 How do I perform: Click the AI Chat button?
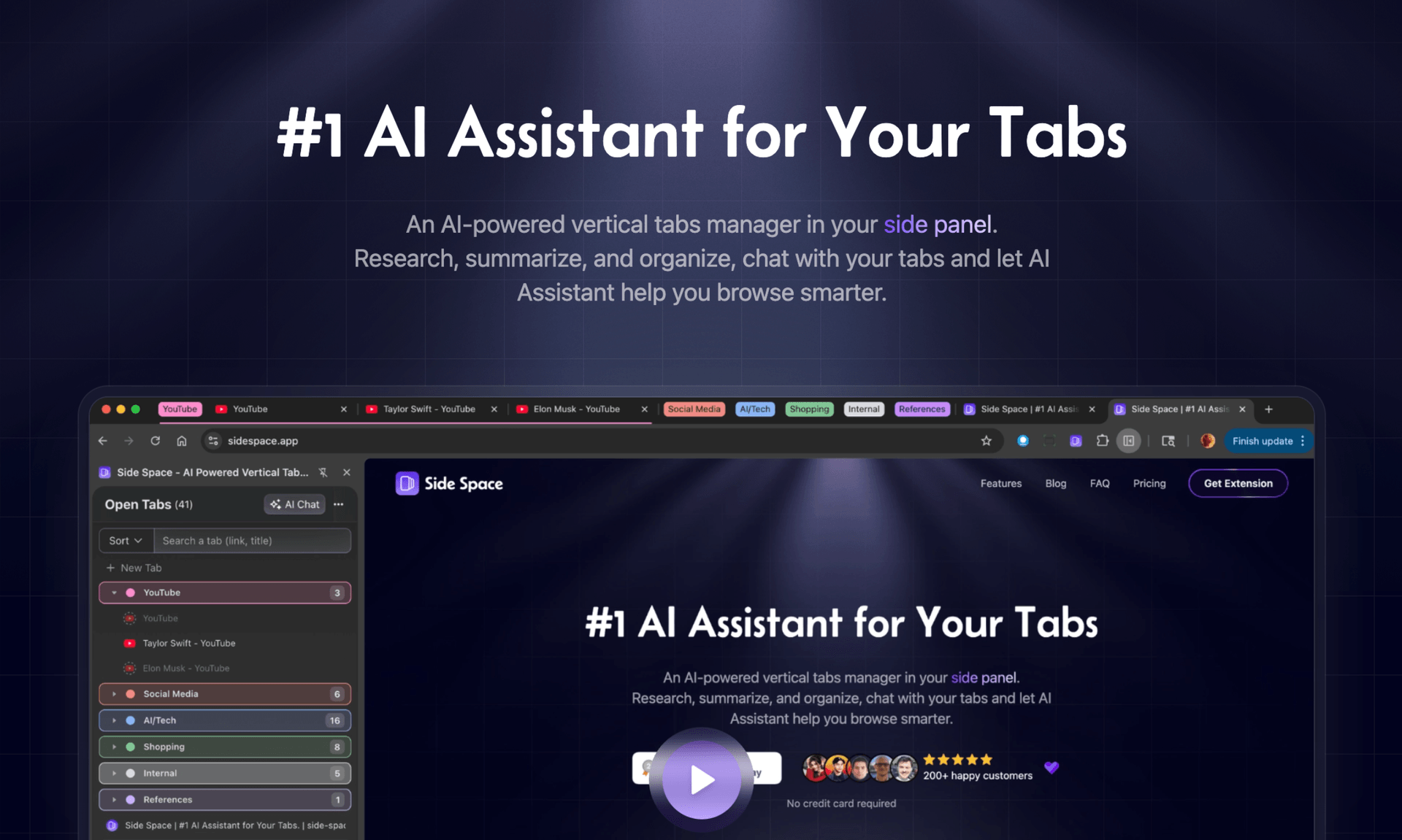coord(295,504)
